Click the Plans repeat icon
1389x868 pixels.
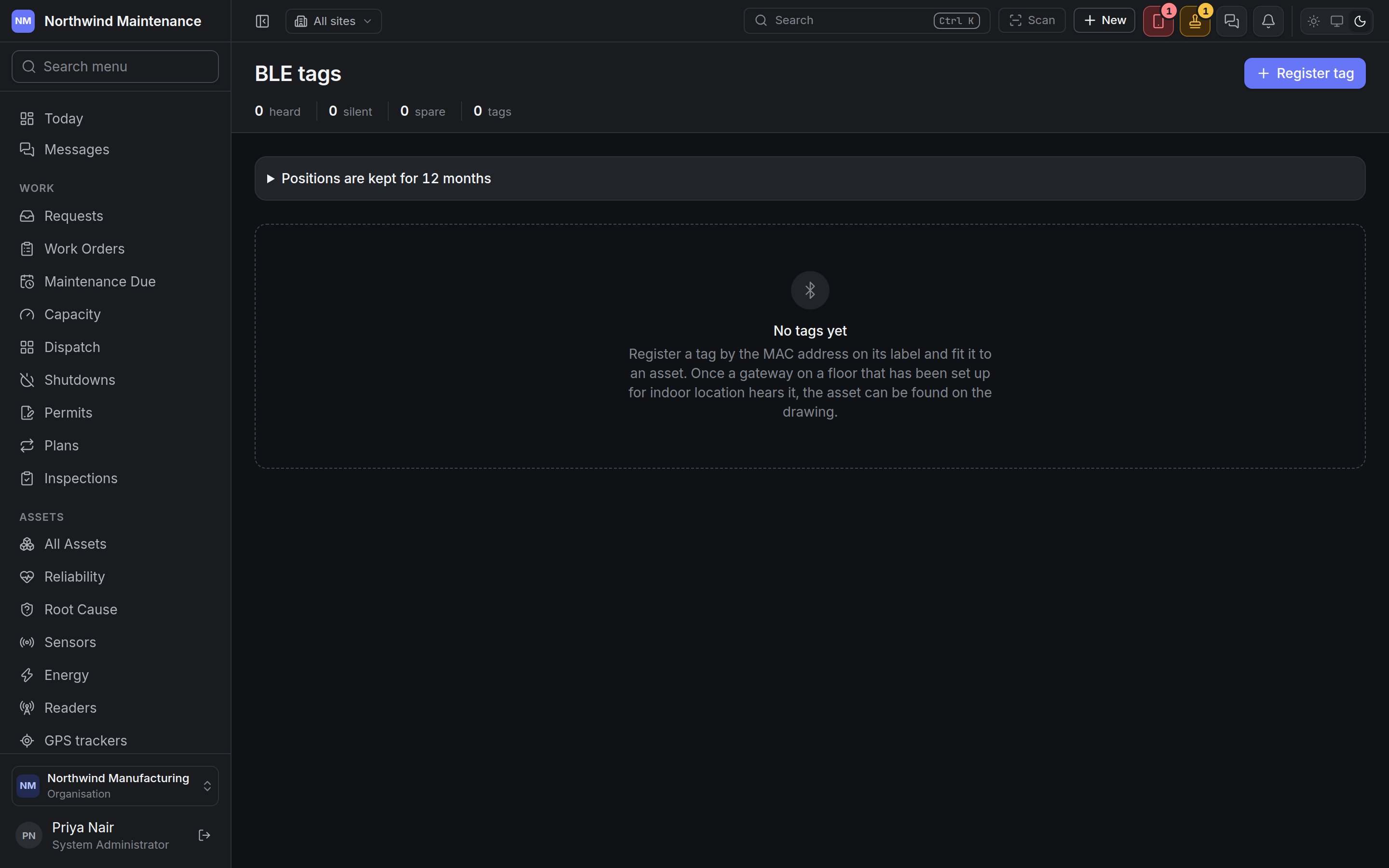pyautogui.click(x=27, y=446)
